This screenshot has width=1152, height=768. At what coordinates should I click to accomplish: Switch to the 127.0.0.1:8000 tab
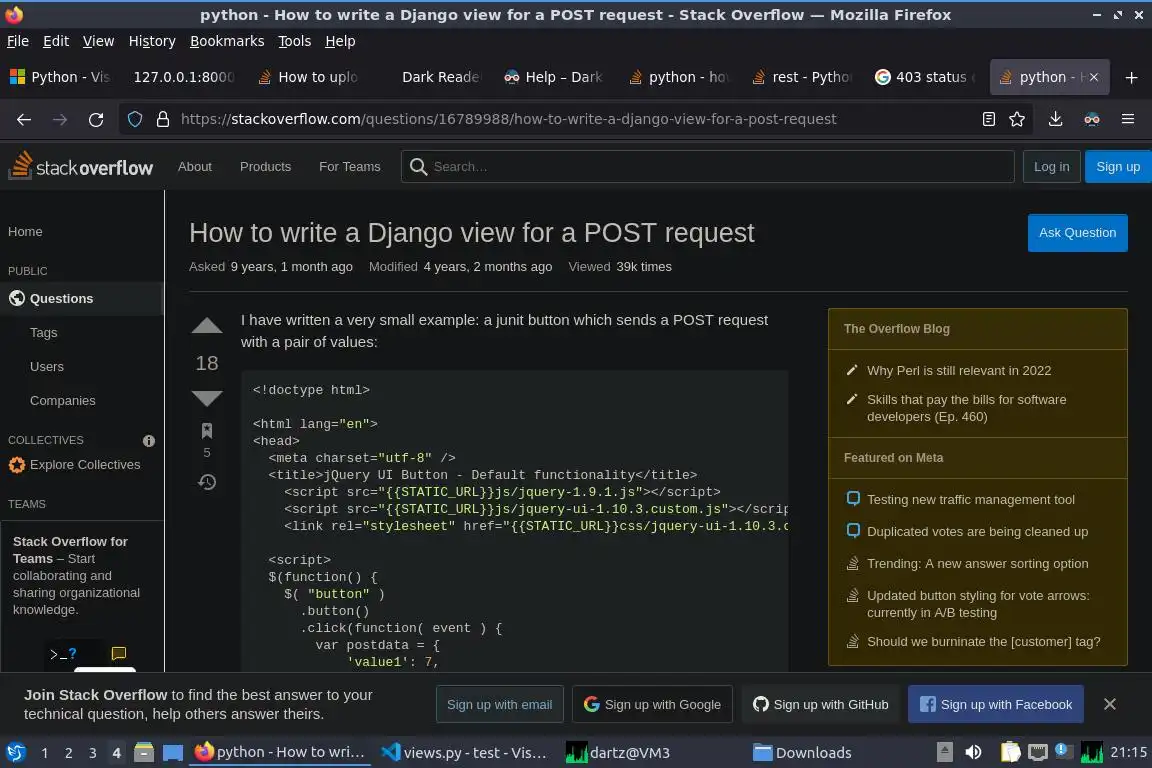tap(184, 77)
